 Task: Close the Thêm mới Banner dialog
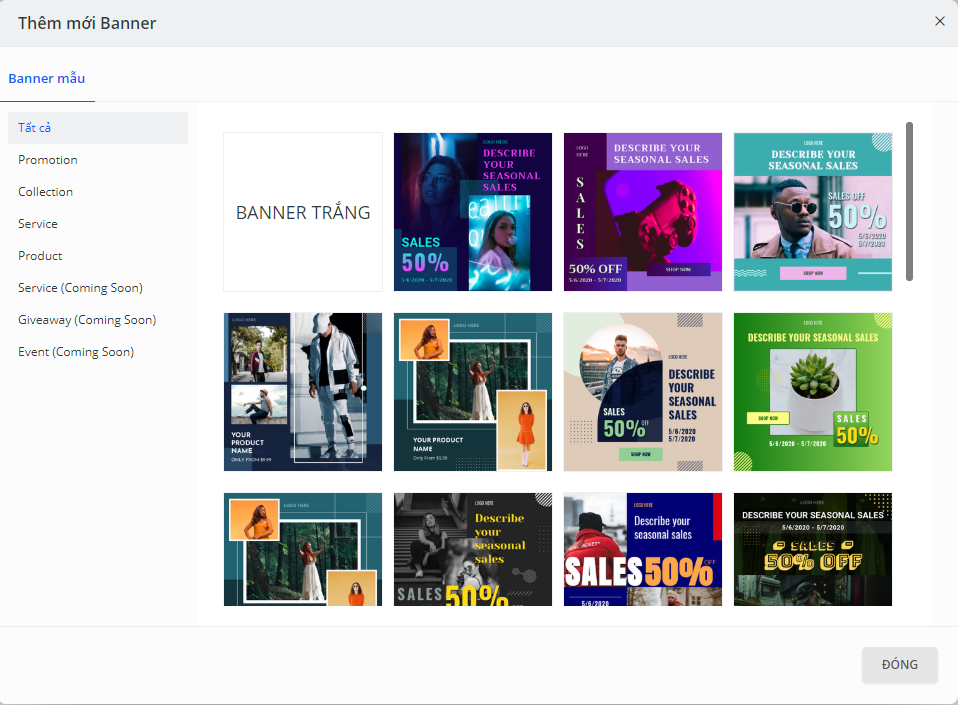(x=940, y=21)
